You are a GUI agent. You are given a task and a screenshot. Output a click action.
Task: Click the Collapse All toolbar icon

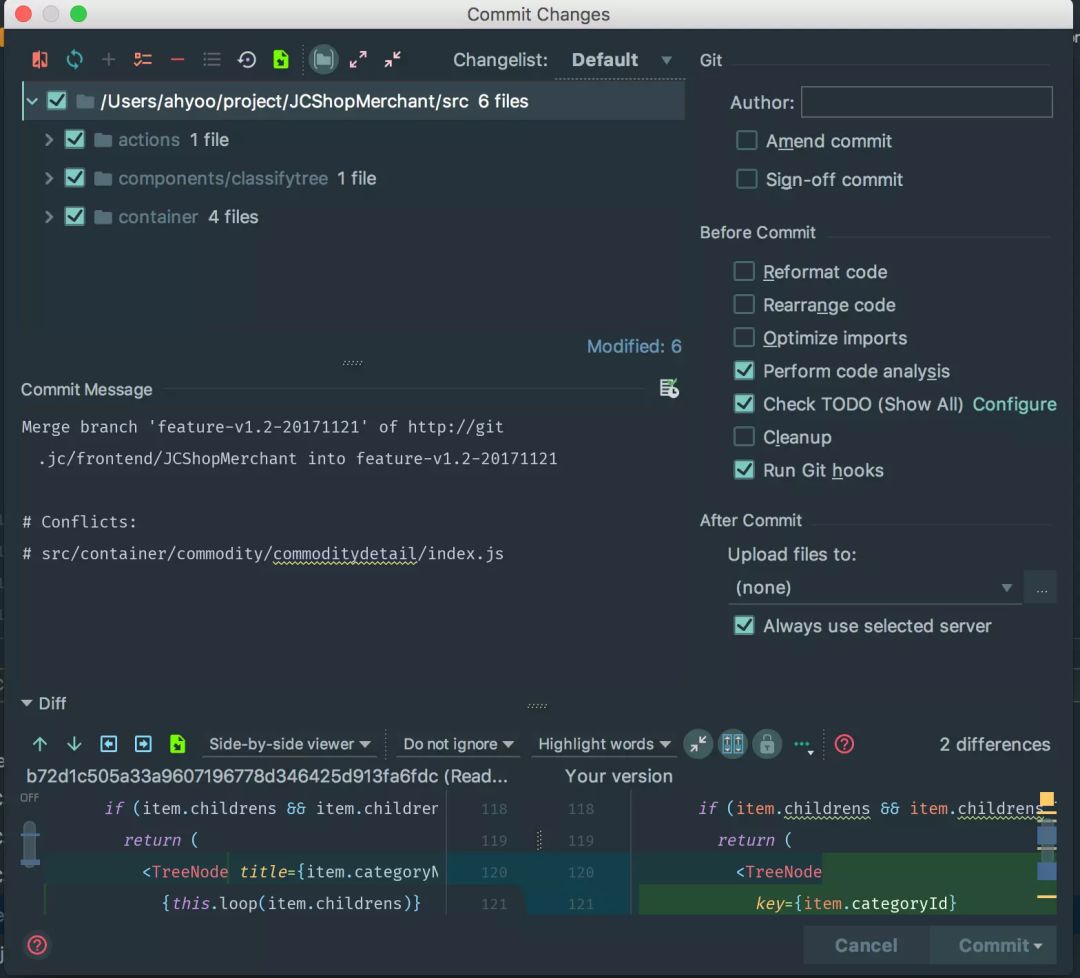click(x=393, y=60)
